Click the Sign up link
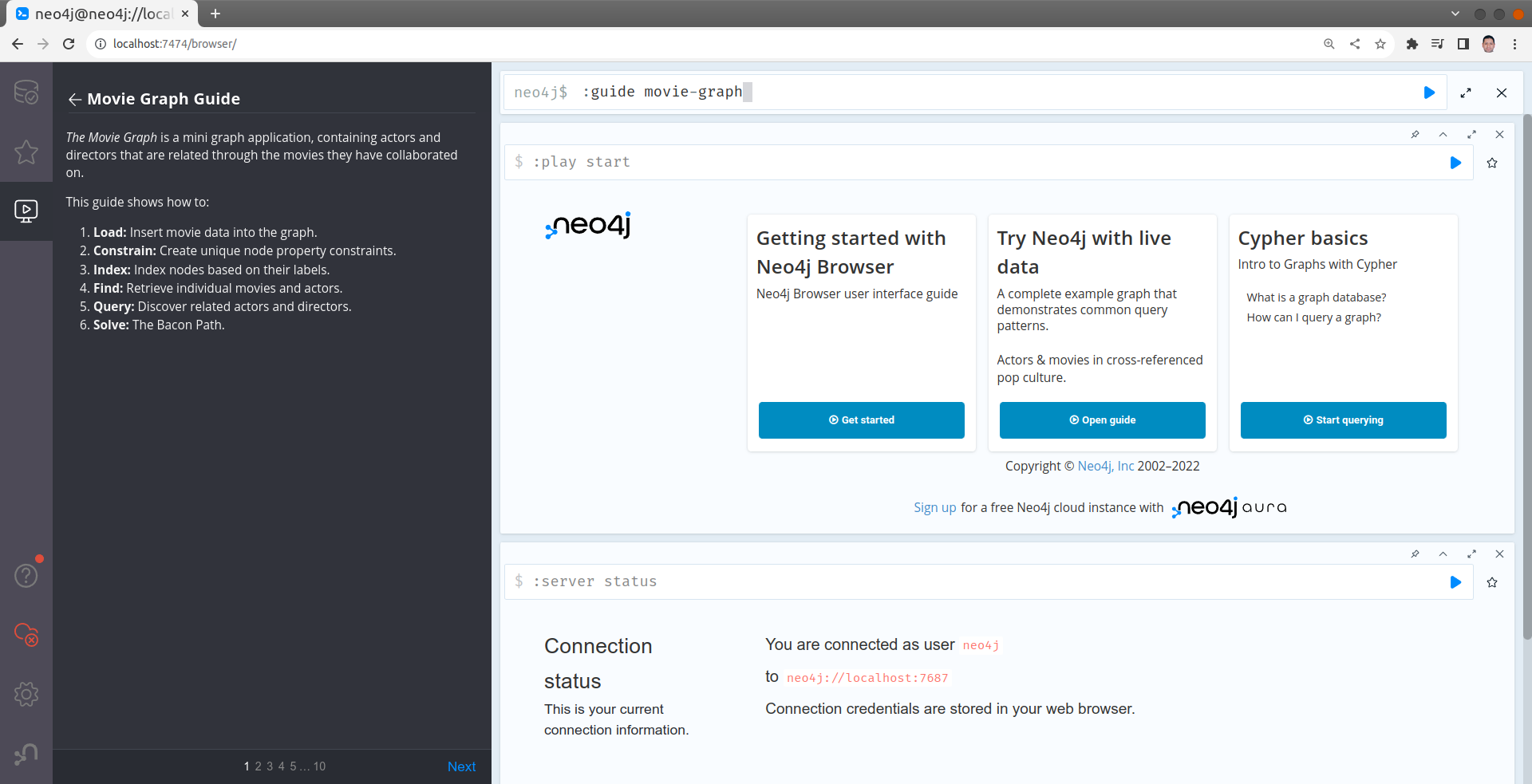The width and height of the screenshot is (1532, 784). (934, 507)
